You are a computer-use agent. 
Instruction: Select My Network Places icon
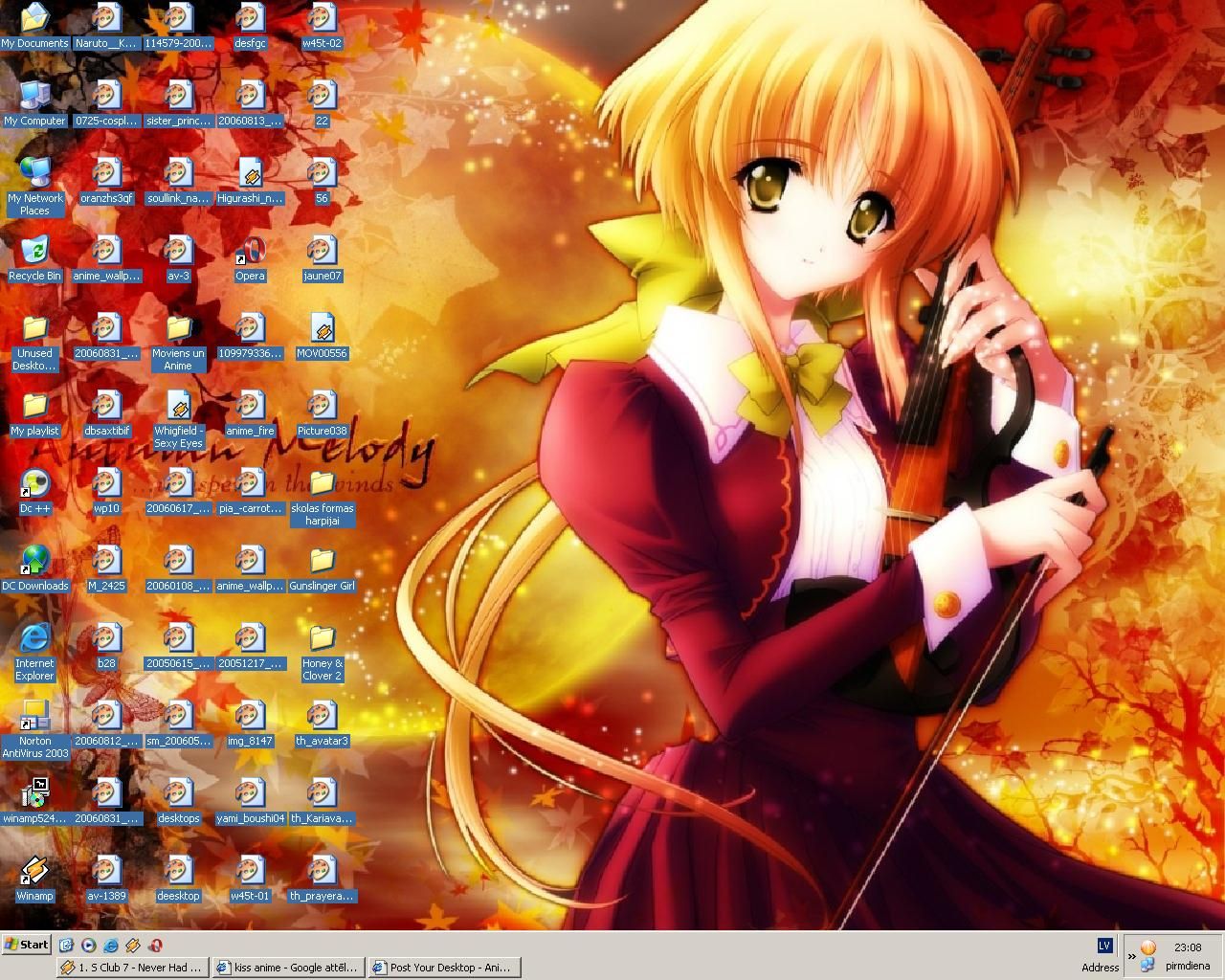pos(34,187)
